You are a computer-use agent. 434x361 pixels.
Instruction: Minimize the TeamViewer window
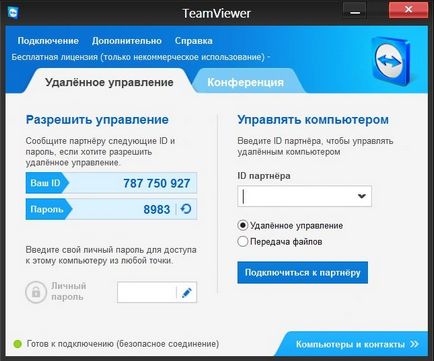(x=355, y=11)
